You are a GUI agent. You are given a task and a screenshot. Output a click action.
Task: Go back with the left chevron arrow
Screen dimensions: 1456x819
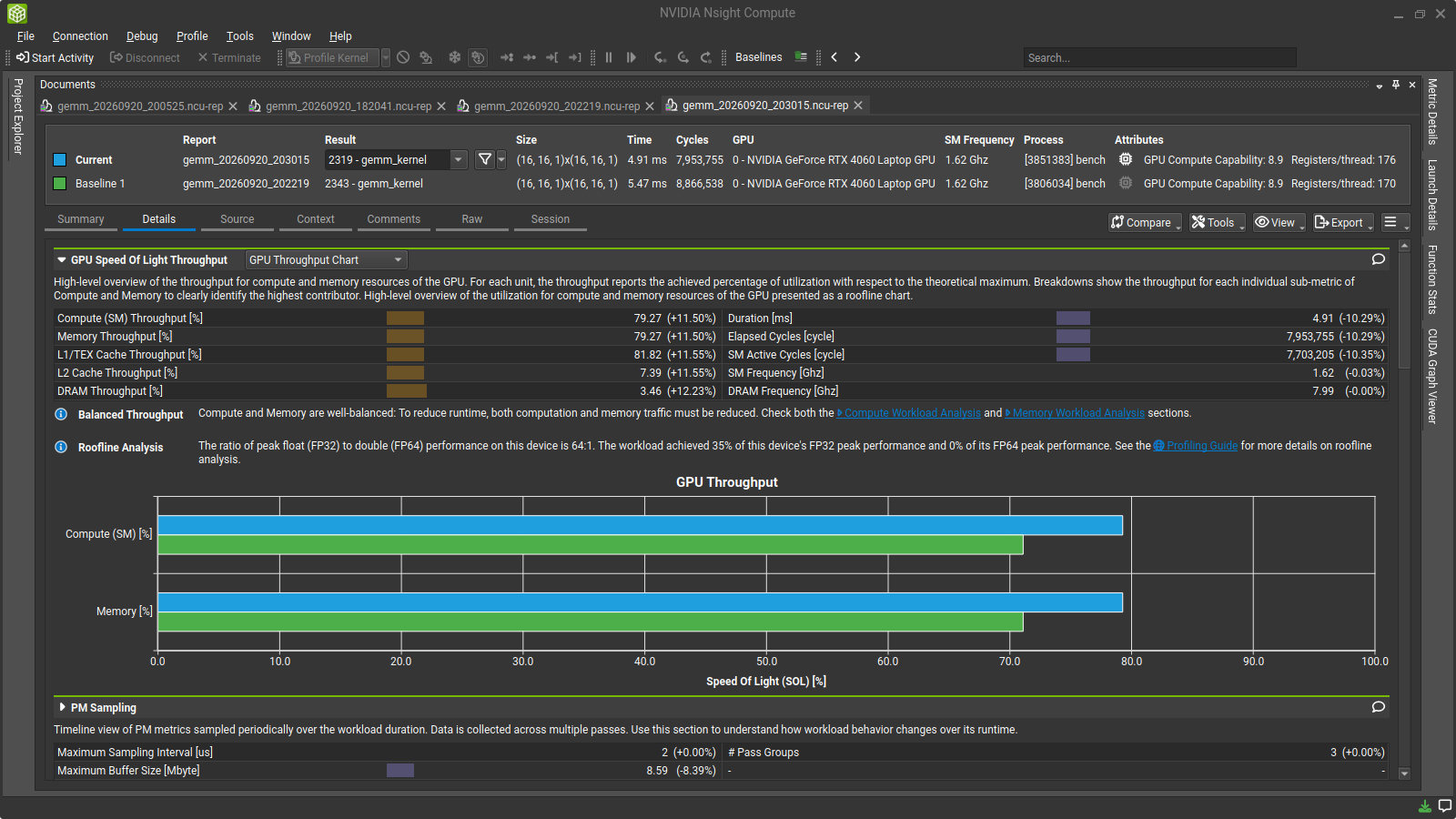(x=834, y=57)
